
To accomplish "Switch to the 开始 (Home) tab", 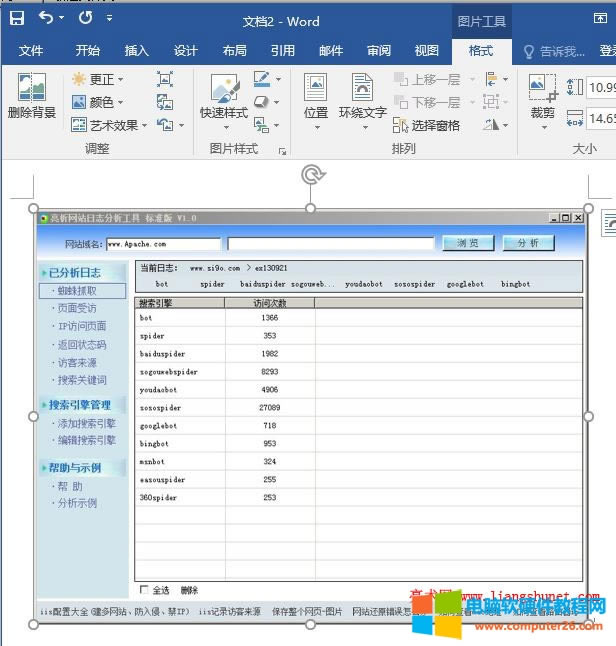I will [x=87, y=51].
